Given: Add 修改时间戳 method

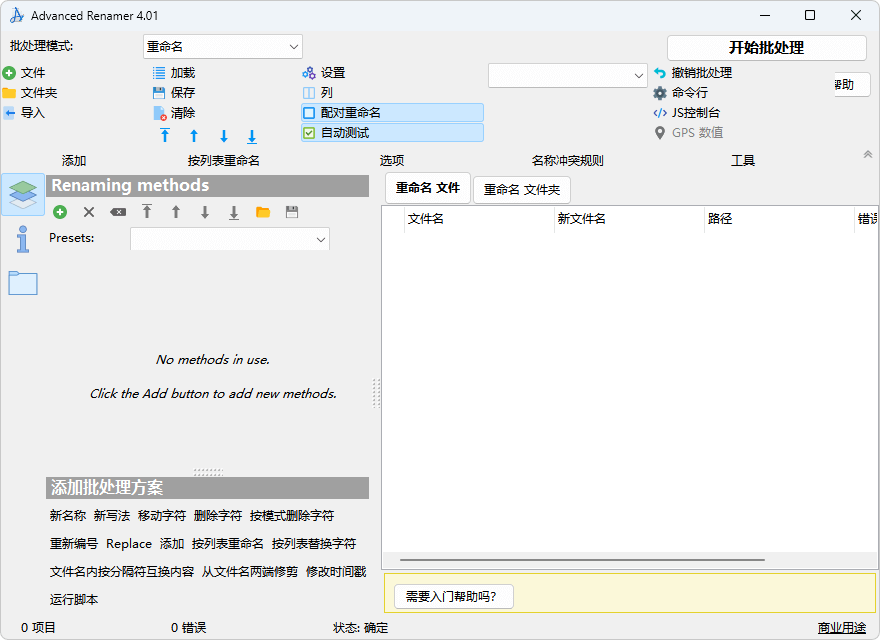Looking at the screenshot, I should pos(336,572).
